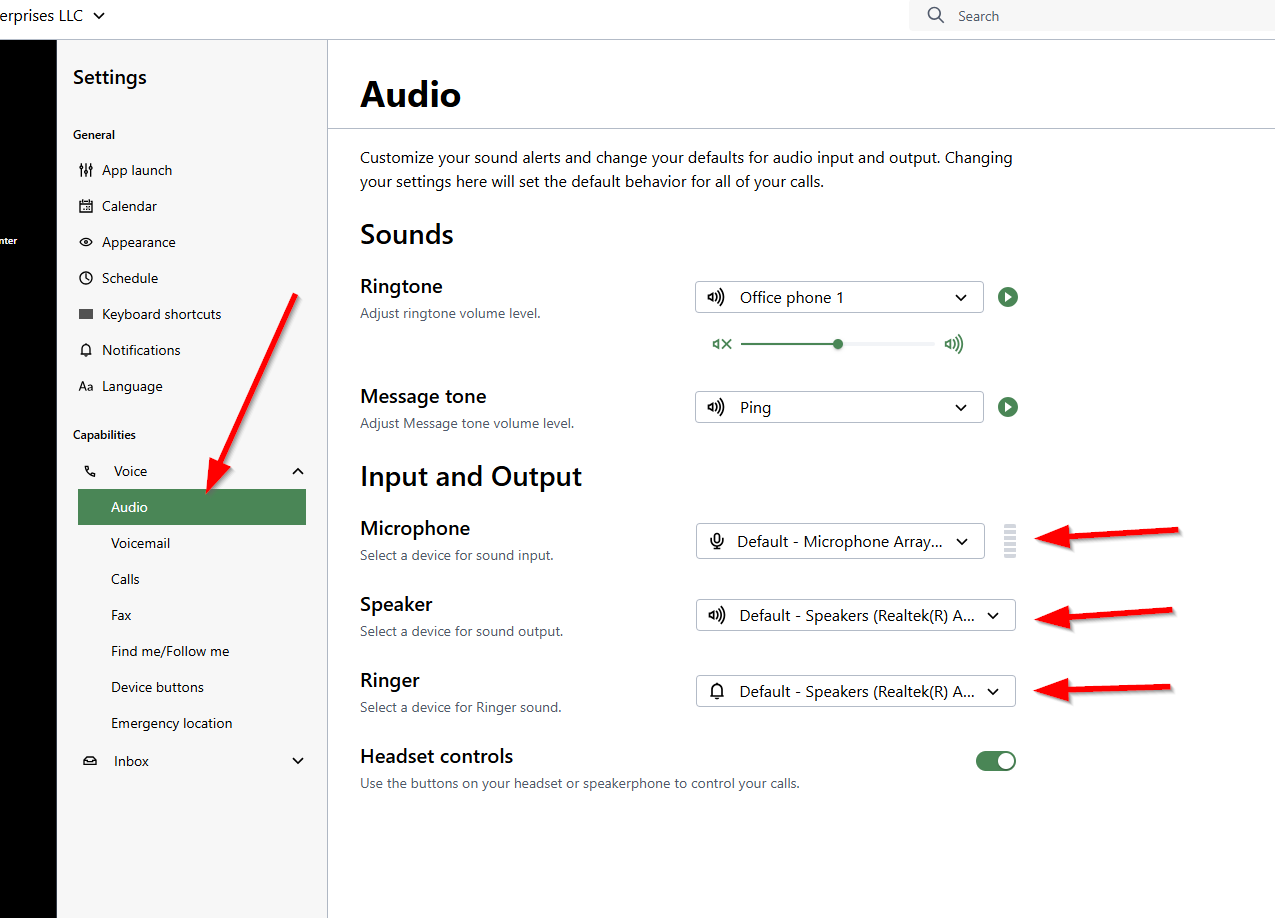The height and width of the screenshot is (918, 1275).
Task: Click the loud volume icon right of slider
Action: click(x=954, y=344)
